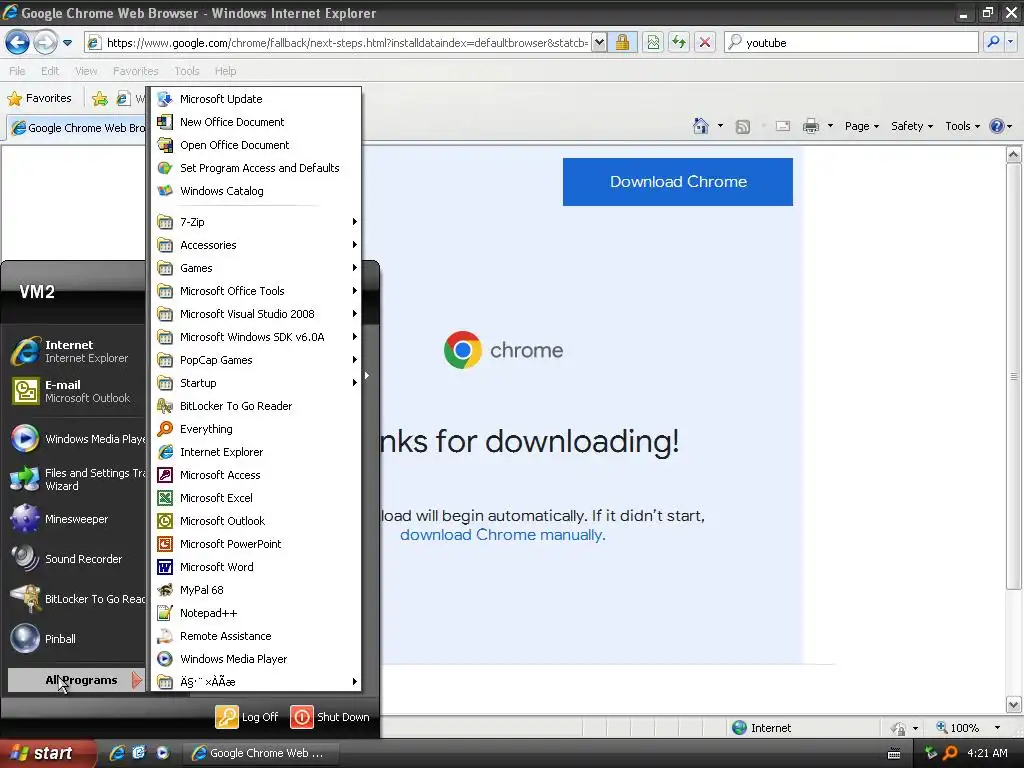Click the Shut Down button
This screenshot has width=1024, height=768.
pyautogui.click(x=330, y=717)
